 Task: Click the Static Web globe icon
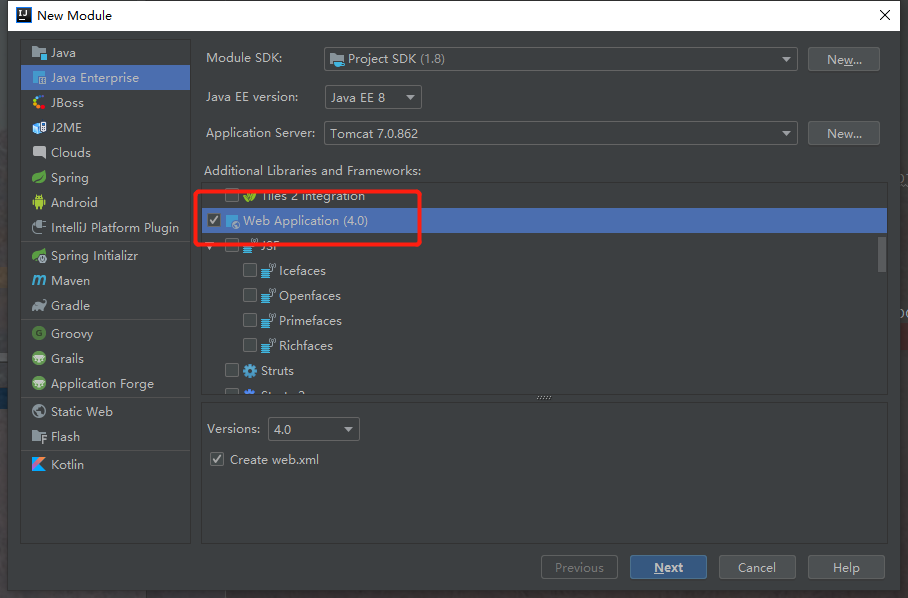pos(39,411)
